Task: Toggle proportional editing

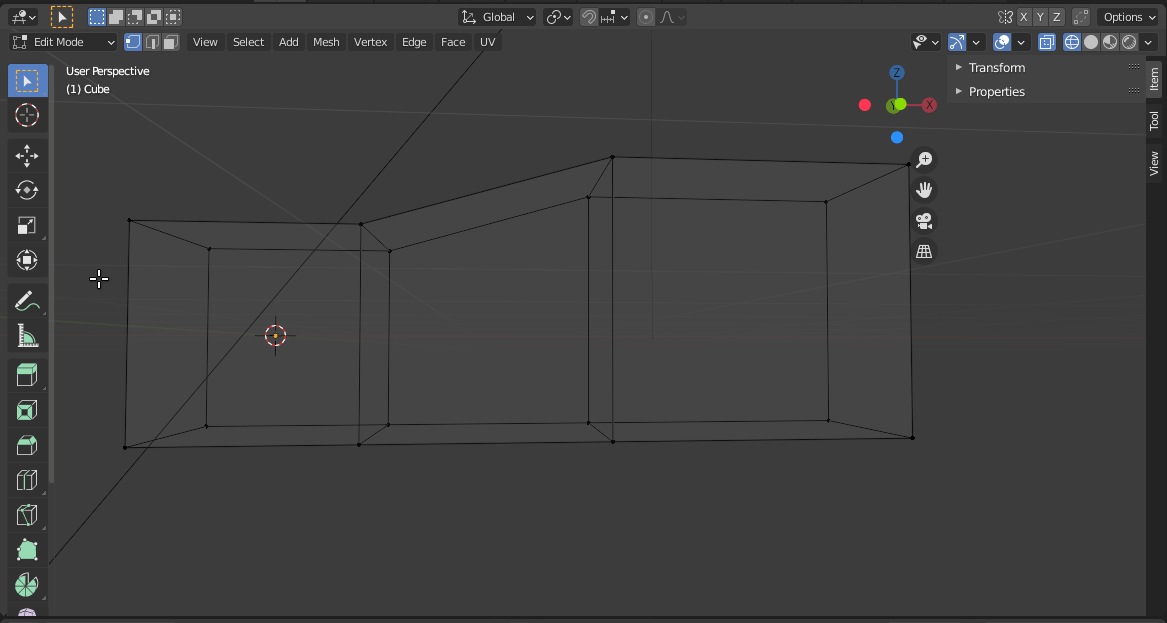Action: tap(646, 16)
